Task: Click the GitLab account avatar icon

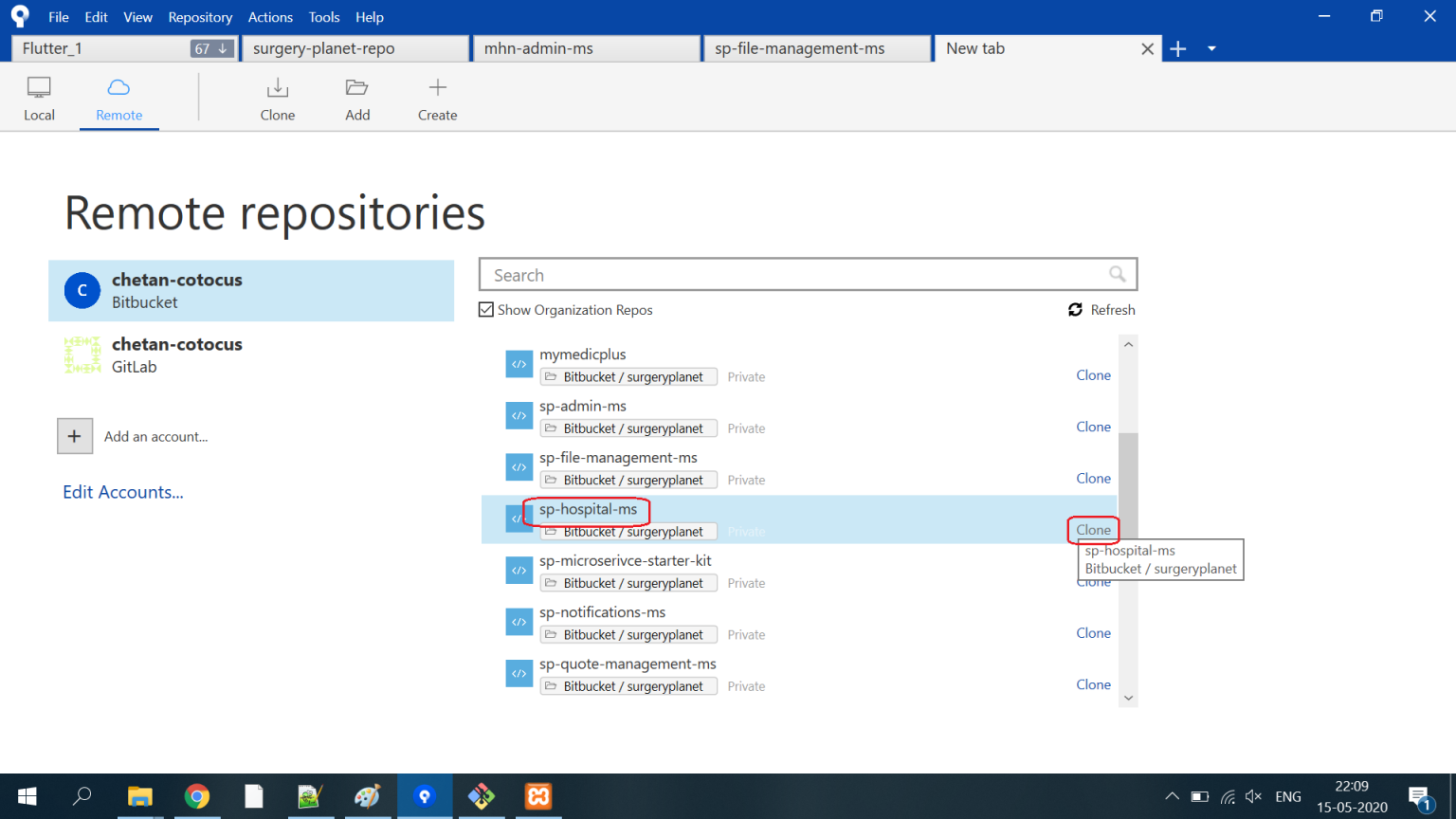Action: [82, 355]
